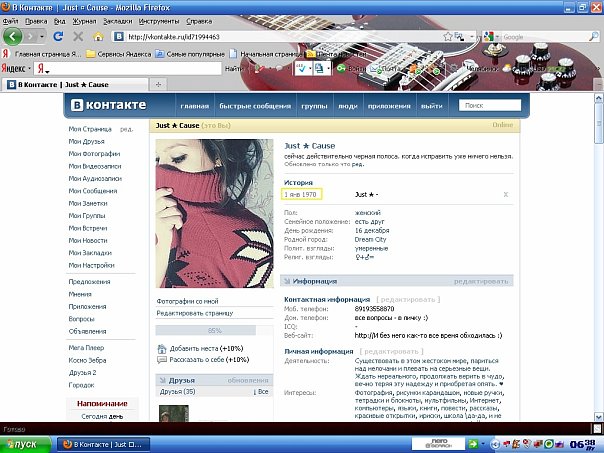
Task: Click the search magnifier icon in search box
Action: click(x=594, y=37)
